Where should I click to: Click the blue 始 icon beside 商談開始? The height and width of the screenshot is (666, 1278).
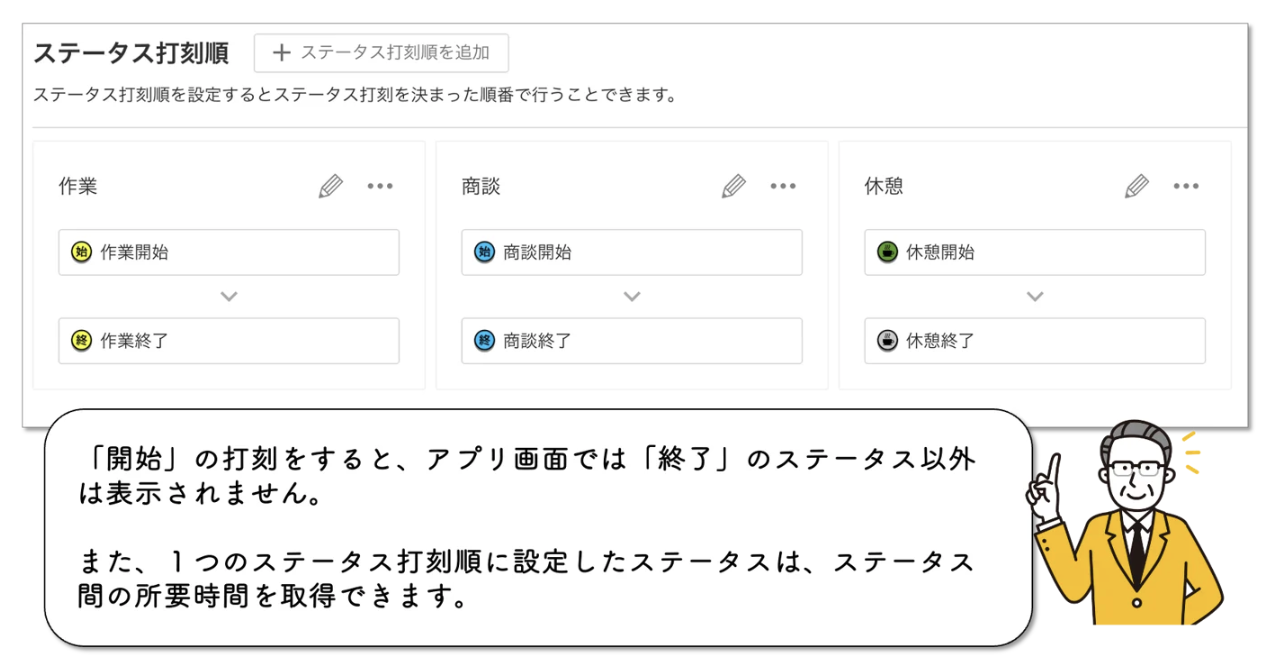(484, 252)
